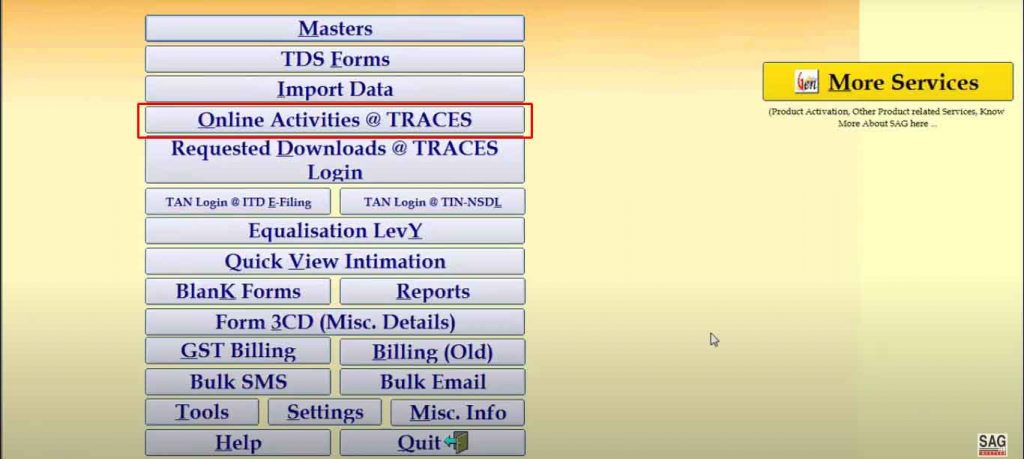Open the Masters menu button

tap(334, 29)
